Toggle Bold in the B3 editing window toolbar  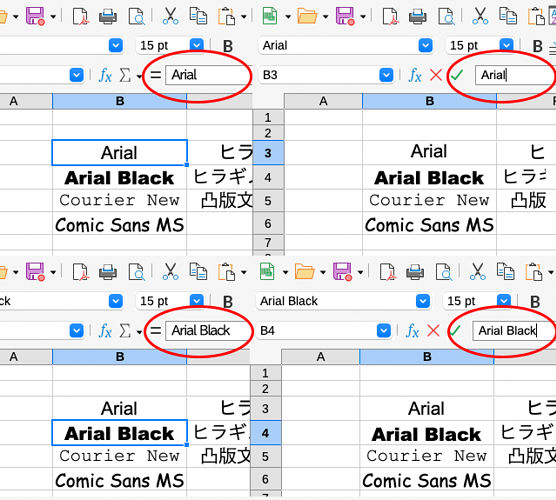point(538,46)
